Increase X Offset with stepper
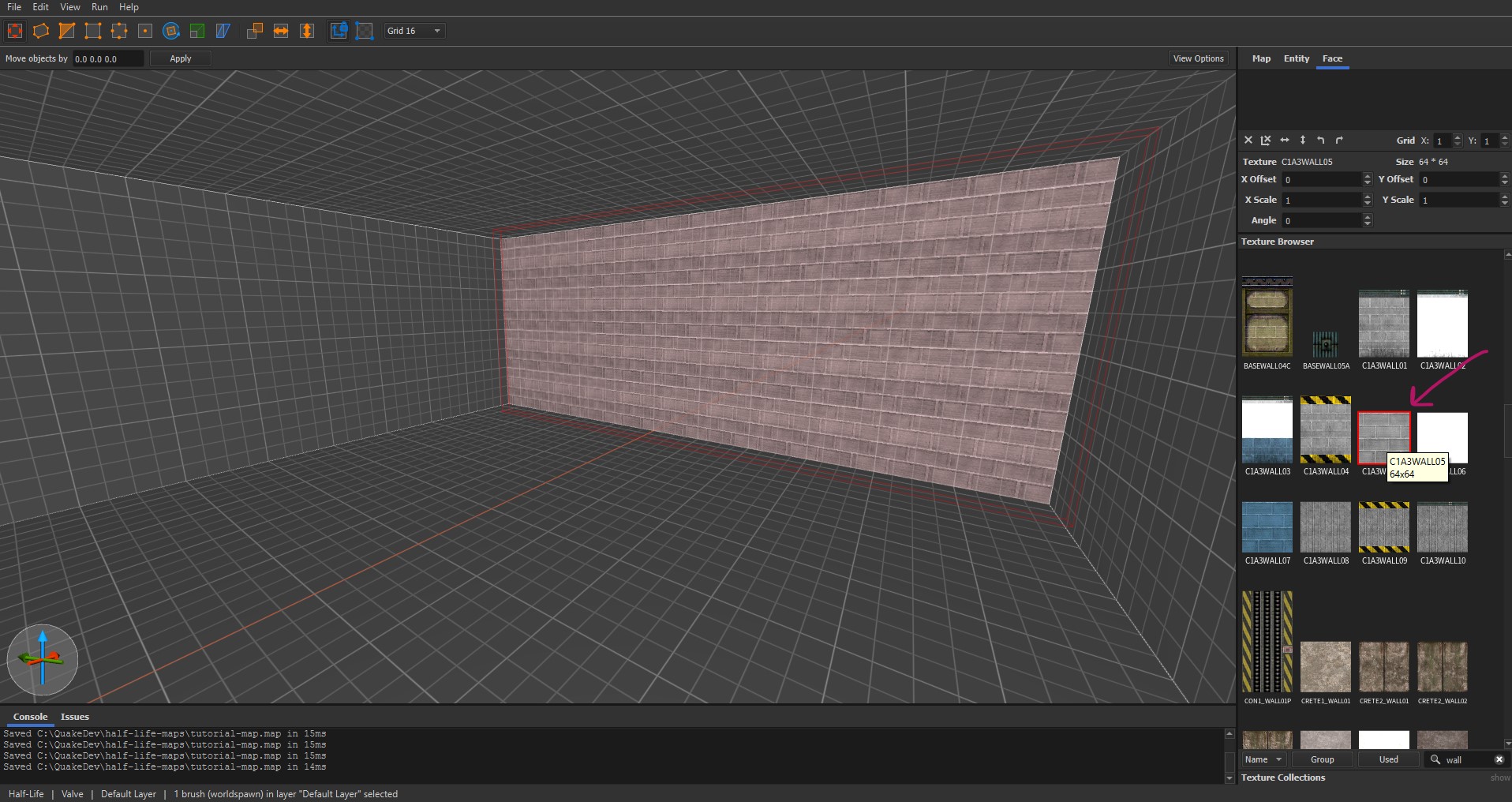The height and width of the screenshot is (802, 1512). (1368, 176)
